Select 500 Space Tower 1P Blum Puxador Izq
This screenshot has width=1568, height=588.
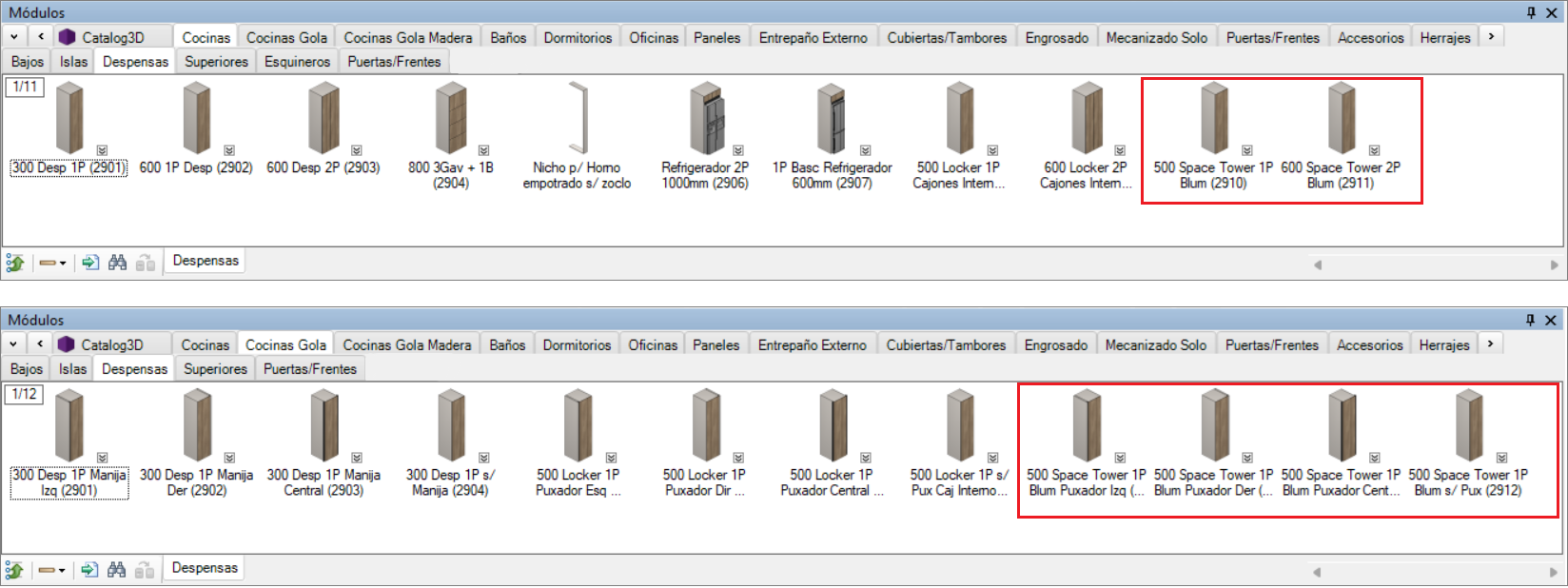pyautogui.click(x=1087, y=425)
